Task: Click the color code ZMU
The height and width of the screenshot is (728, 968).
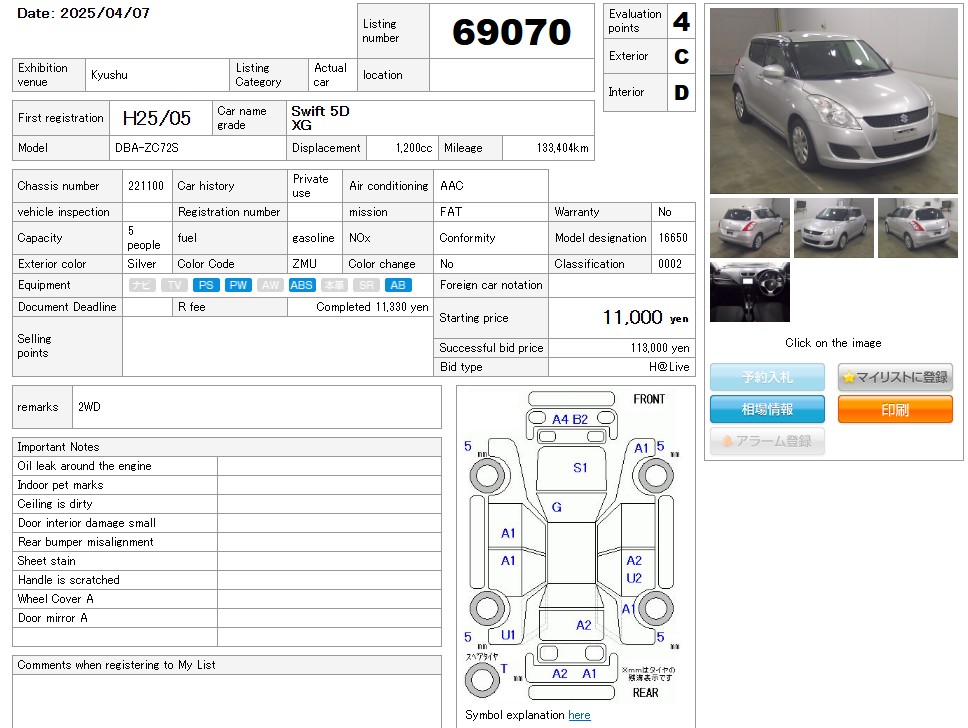Action: coord(304,264)
